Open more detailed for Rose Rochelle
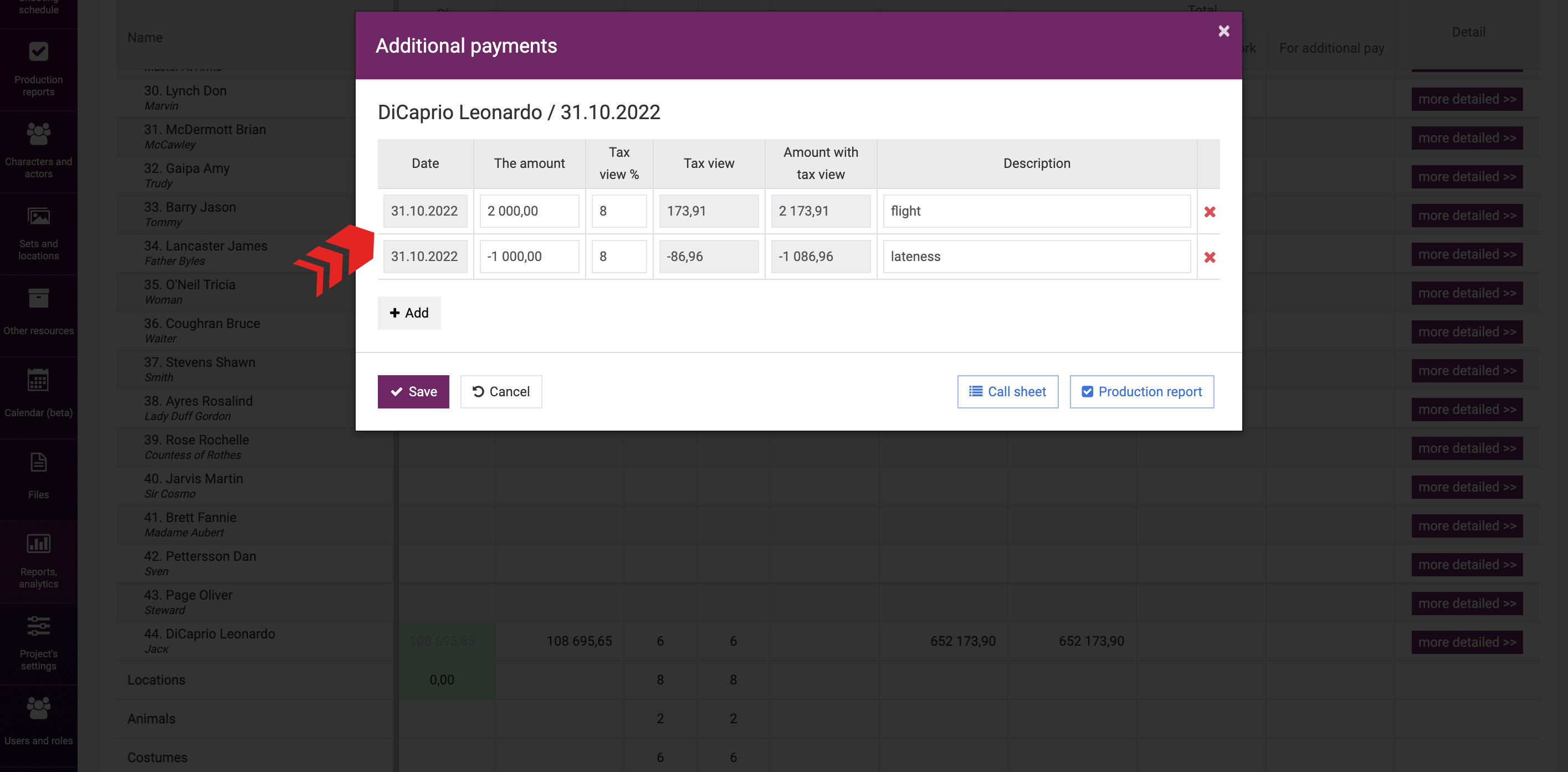Viewport: 1568px width, 772px height. coord(1467,449)
